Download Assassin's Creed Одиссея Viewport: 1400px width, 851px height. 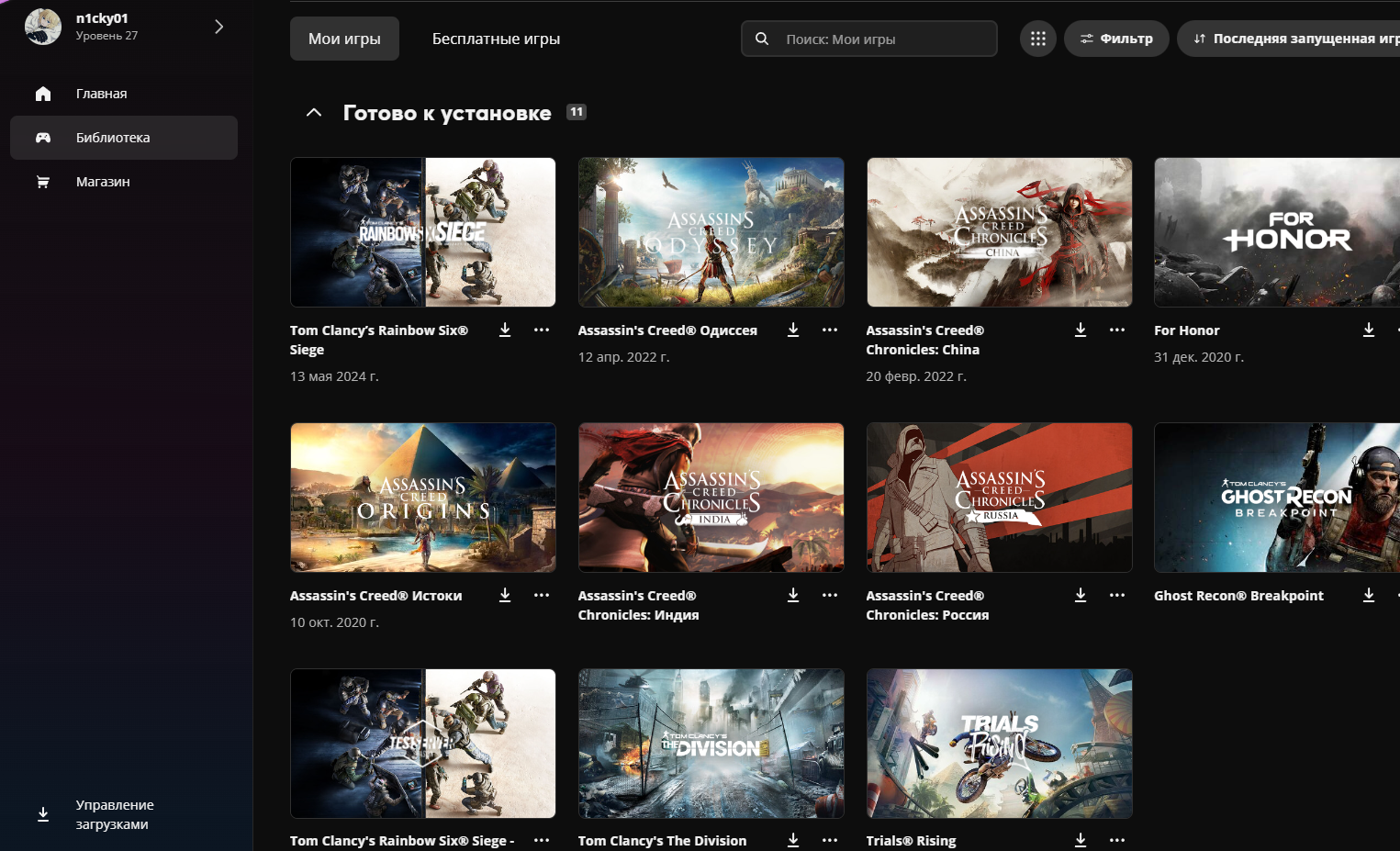click(793, 330)
